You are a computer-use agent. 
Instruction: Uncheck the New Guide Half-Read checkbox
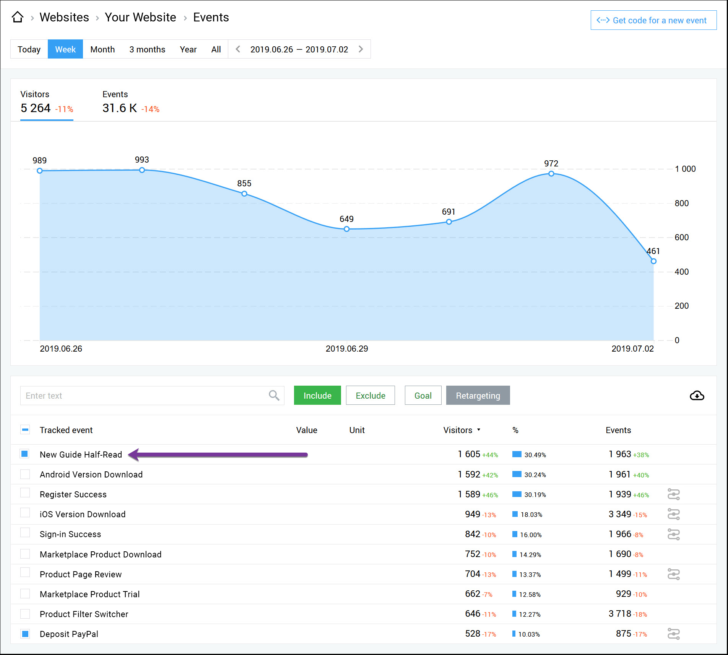[25, 454]
